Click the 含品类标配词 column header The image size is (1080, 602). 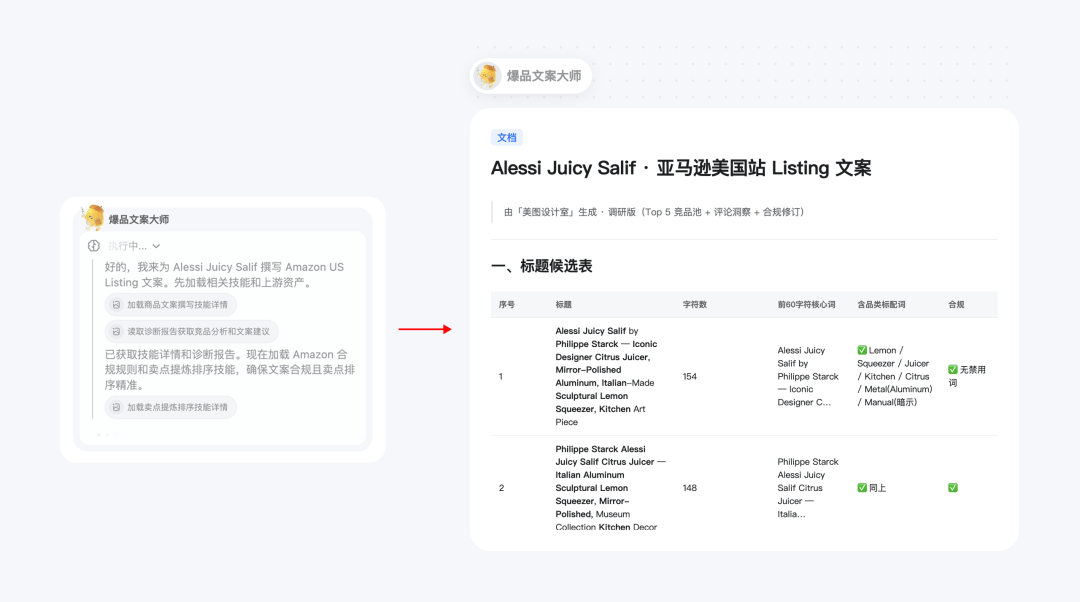[x=882, y=304]
